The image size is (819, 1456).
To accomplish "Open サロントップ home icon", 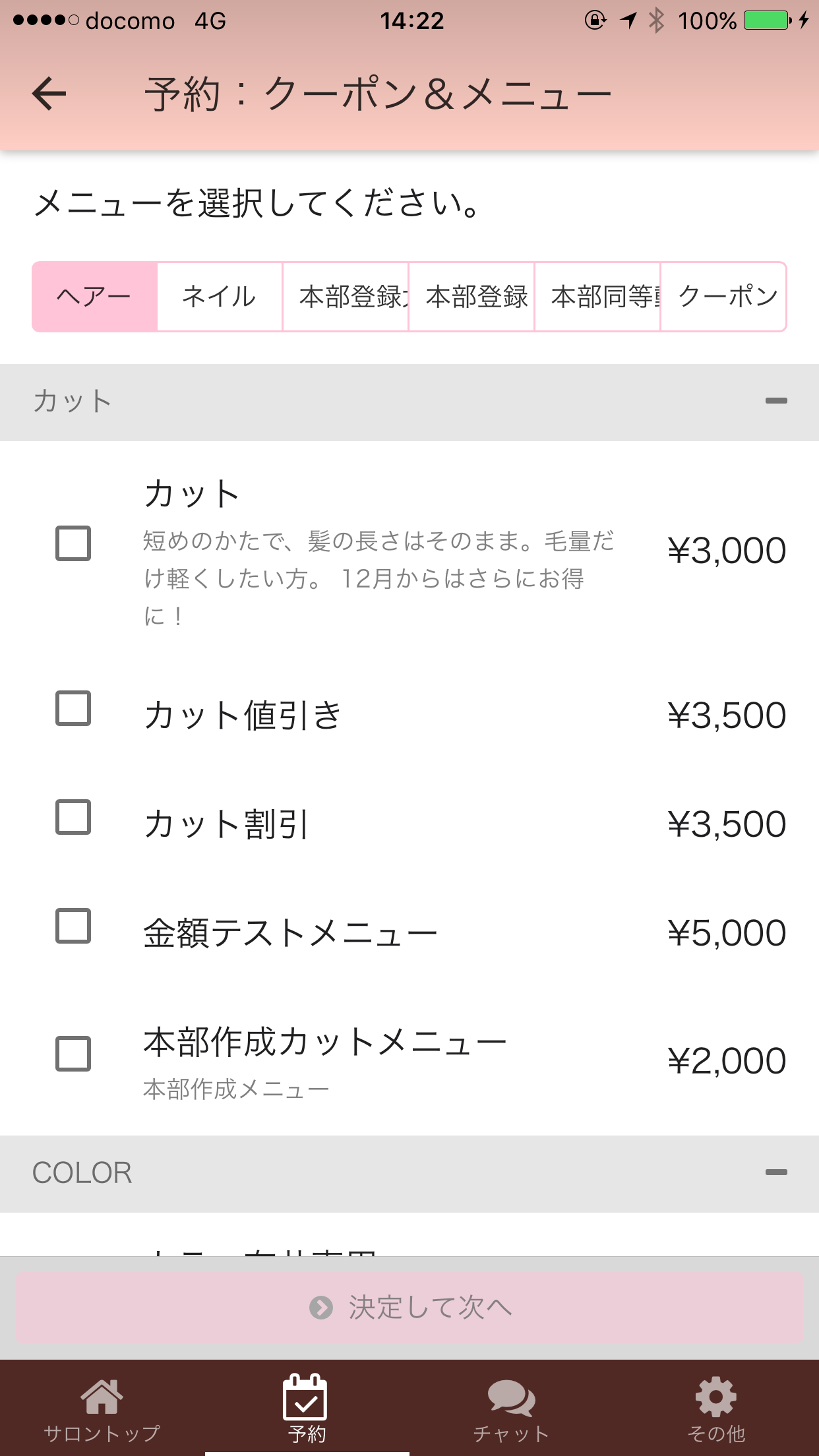I will (x=102, y=1397).
